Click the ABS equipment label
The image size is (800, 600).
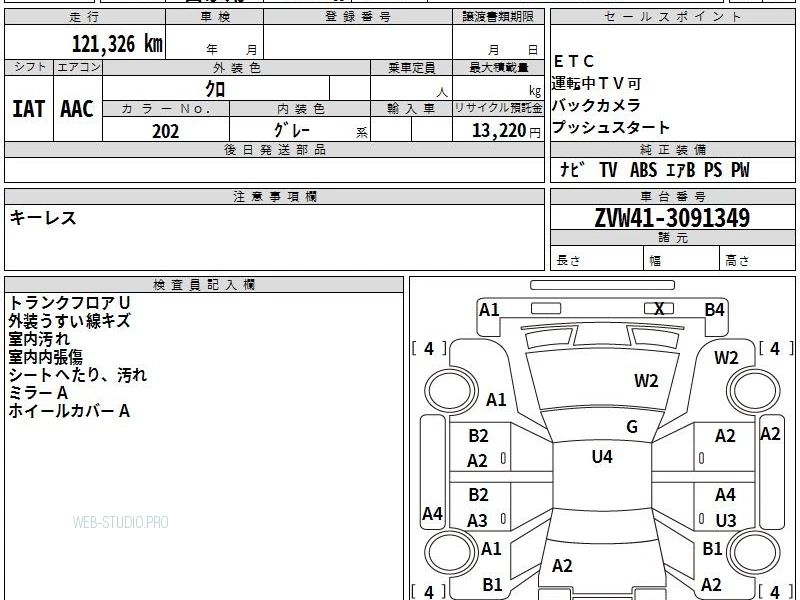point(643,170)
